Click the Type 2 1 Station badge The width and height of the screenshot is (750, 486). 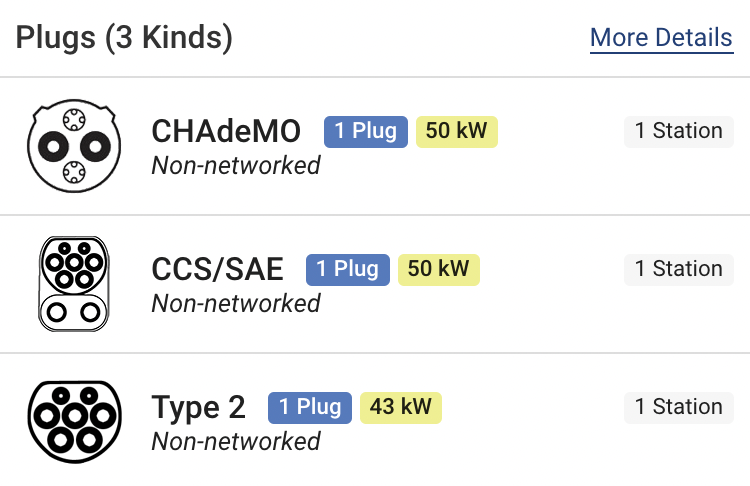(679, 408)
